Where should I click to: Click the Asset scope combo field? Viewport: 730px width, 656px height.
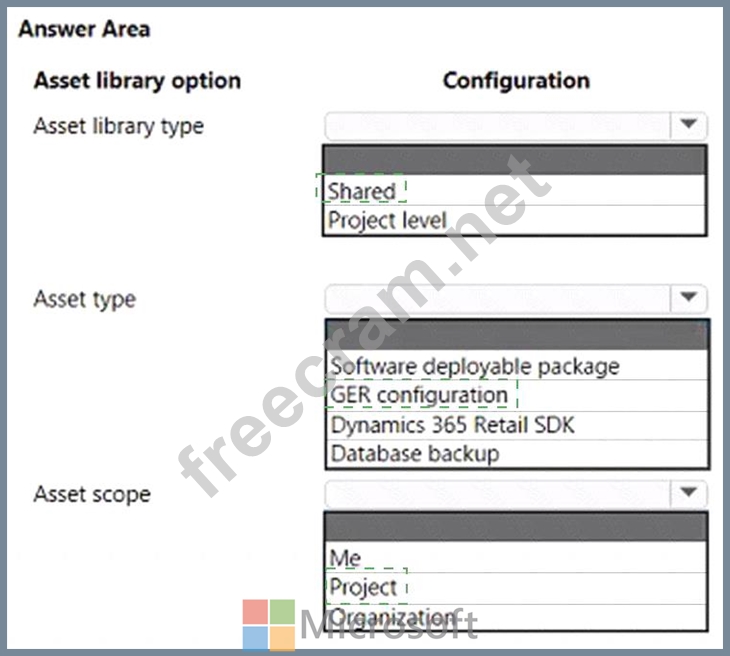[x=498, y=493]
